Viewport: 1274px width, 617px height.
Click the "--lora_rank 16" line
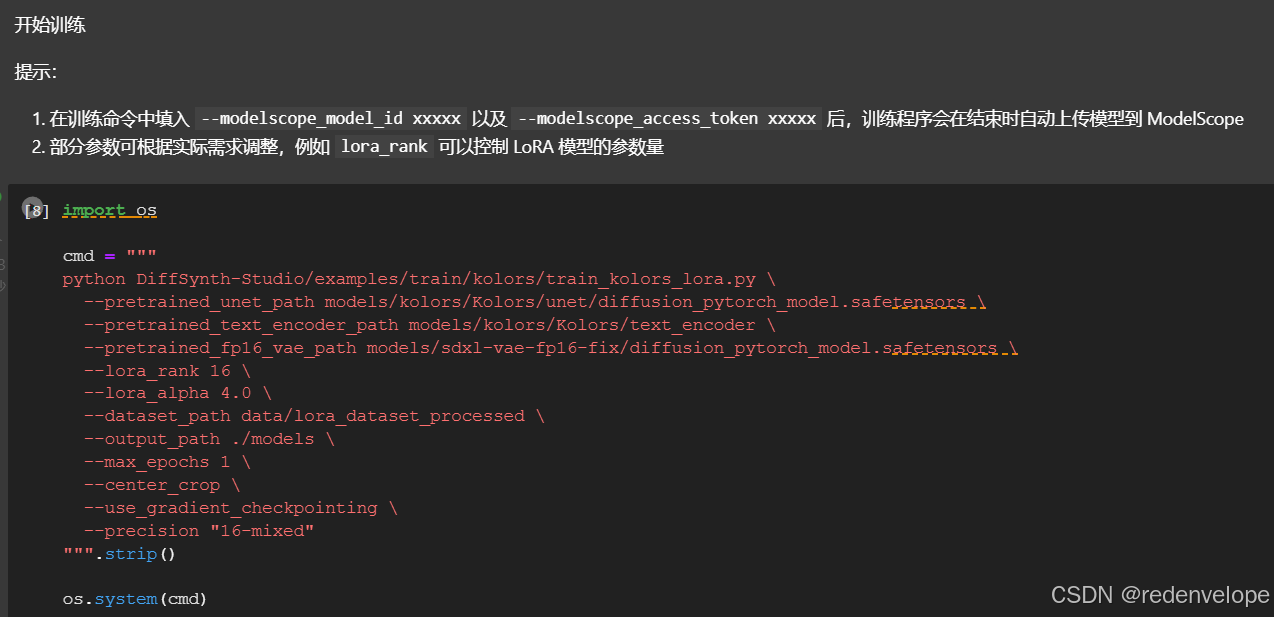pos(167,371)
